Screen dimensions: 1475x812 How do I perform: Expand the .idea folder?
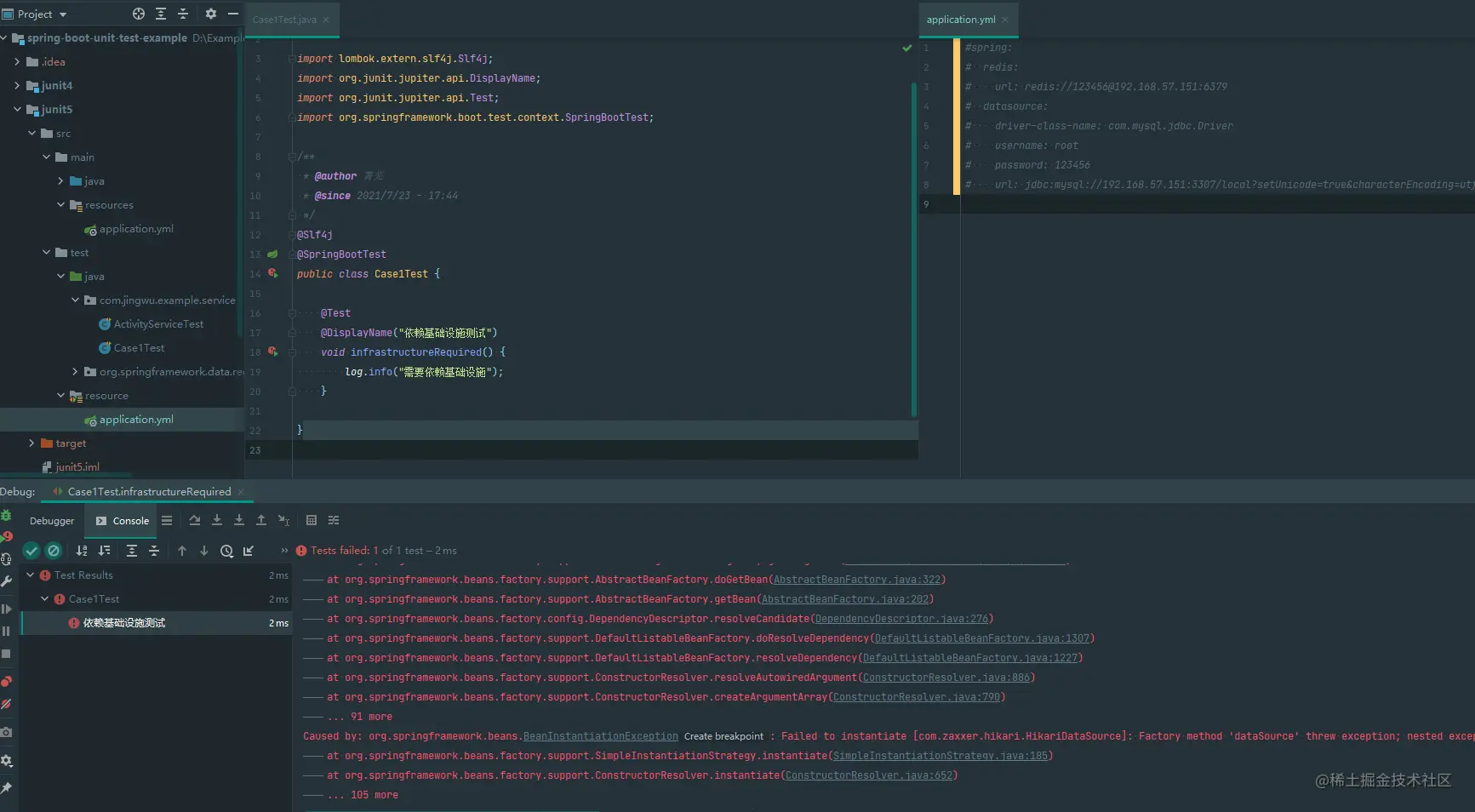[17, 61]
